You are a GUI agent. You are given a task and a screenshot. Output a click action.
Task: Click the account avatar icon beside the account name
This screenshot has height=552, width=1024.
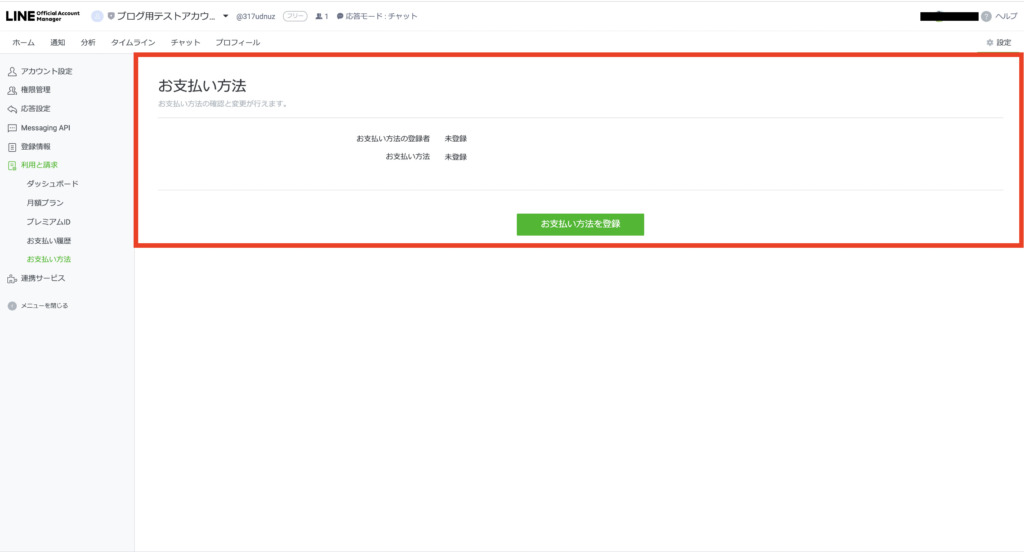pos(97,16)
